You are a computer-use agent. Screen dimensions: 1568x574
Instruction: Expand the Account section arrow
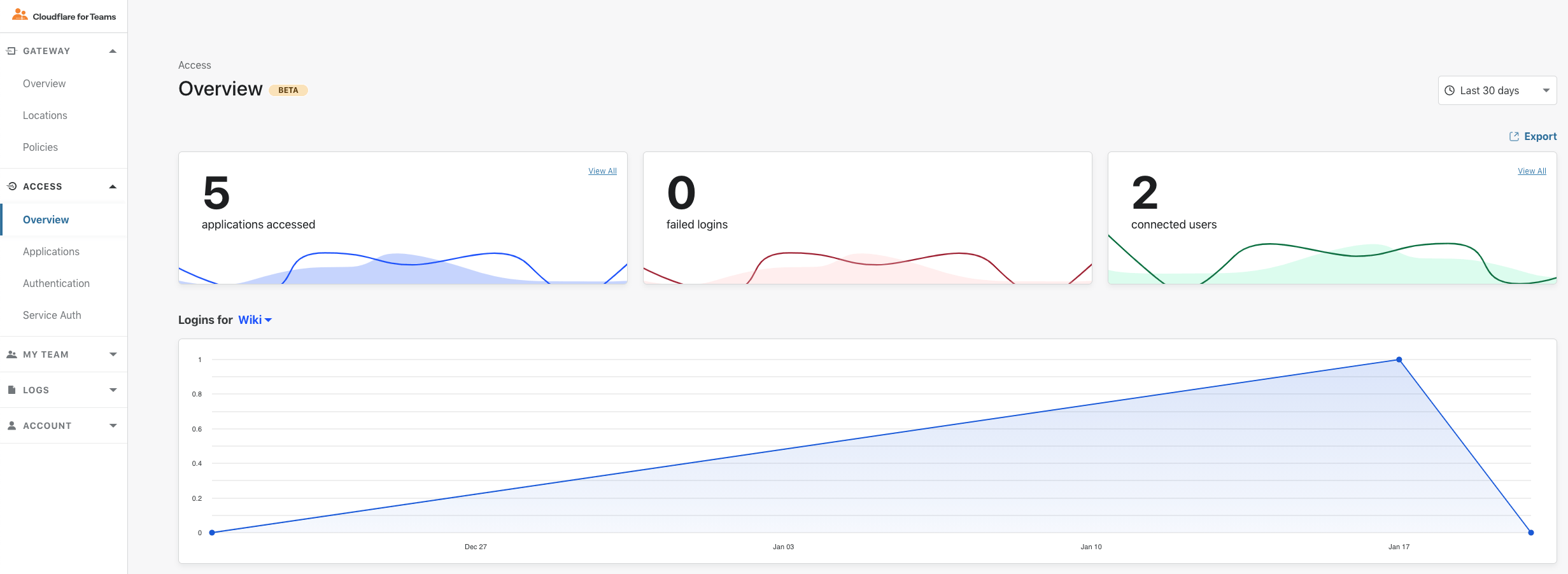pos(113,426)
